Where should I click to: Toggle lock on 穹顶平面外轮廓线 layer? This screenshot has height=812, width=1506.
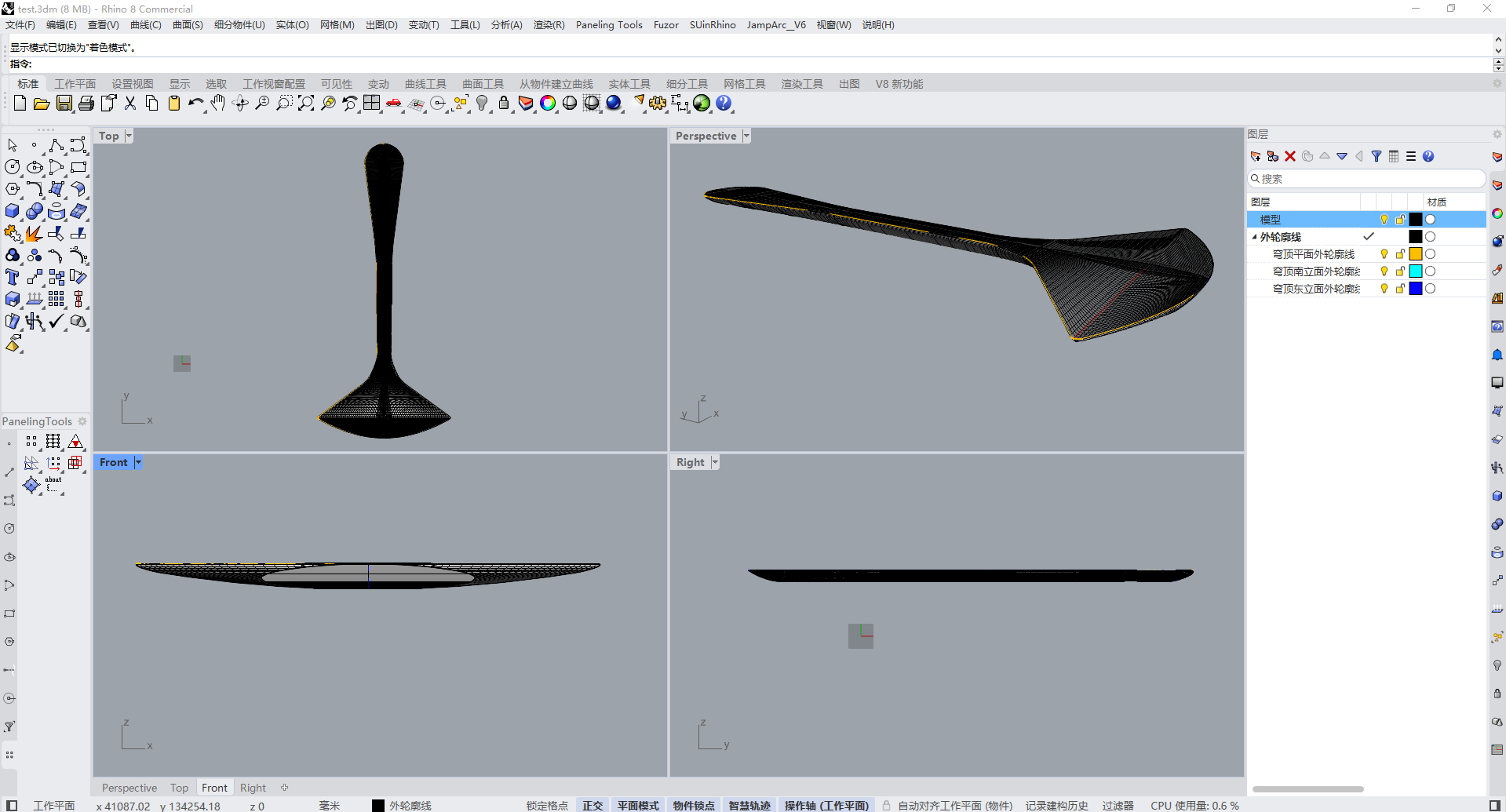click(x=1400, y=254)
